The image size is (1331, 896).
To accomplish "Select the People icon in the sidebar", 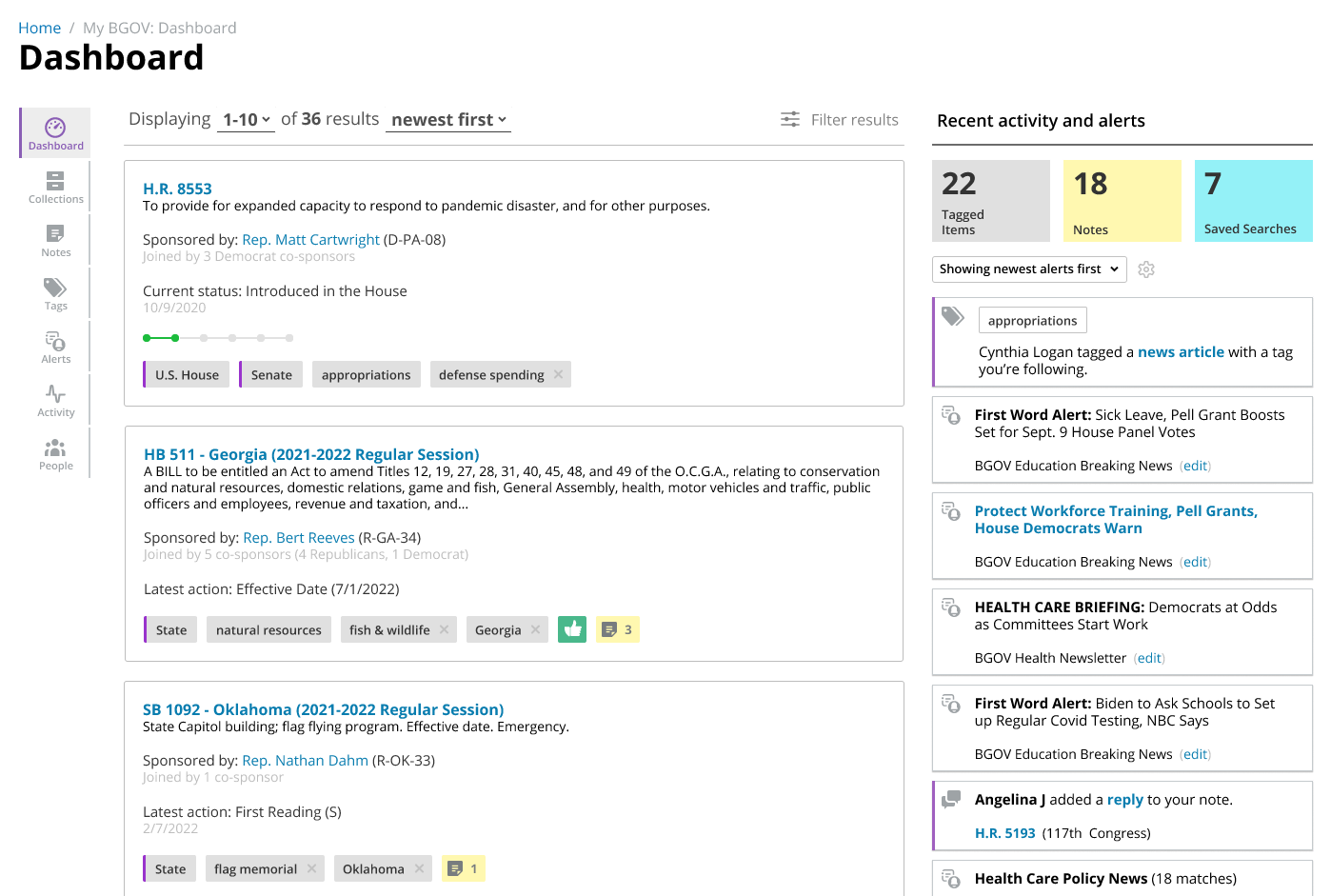I will 54,452.
